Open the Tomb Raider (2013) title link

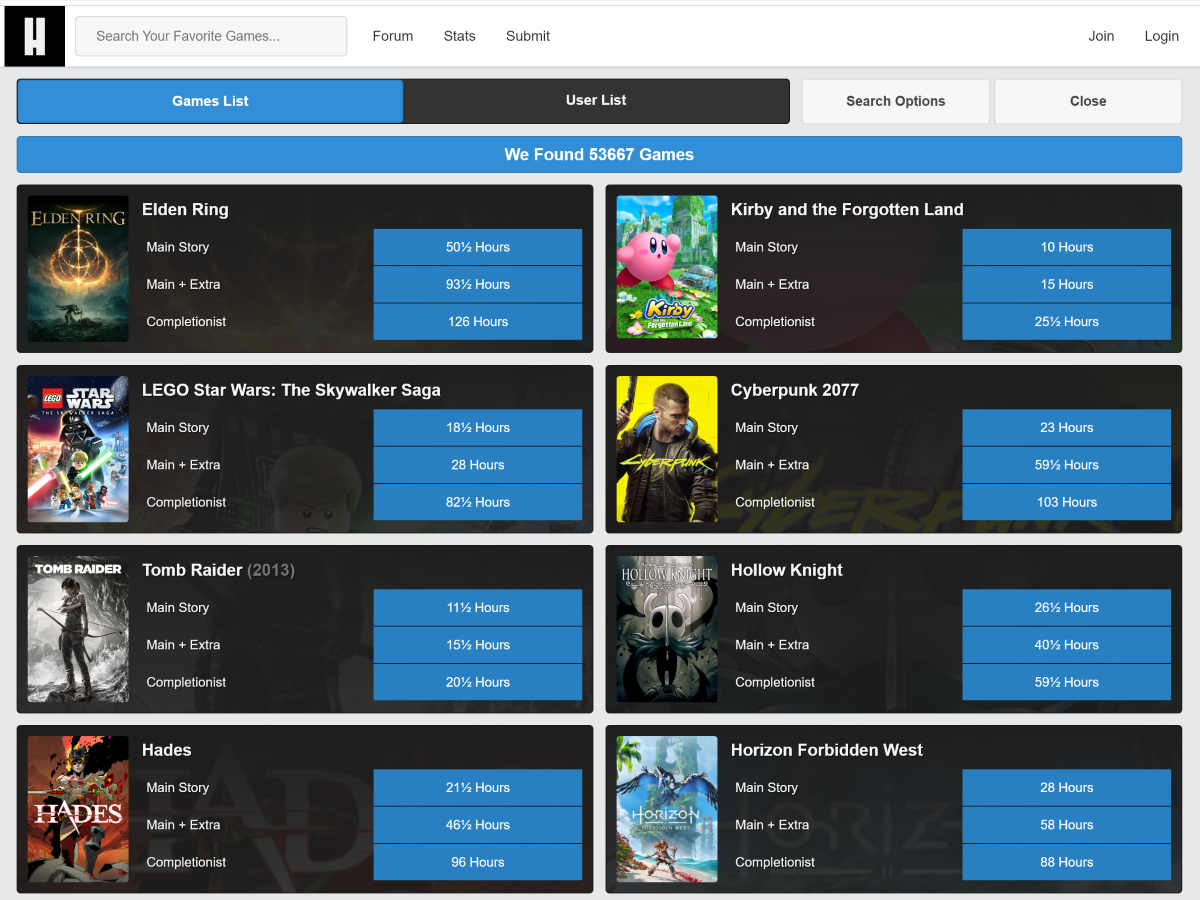(x=218, y=570)
